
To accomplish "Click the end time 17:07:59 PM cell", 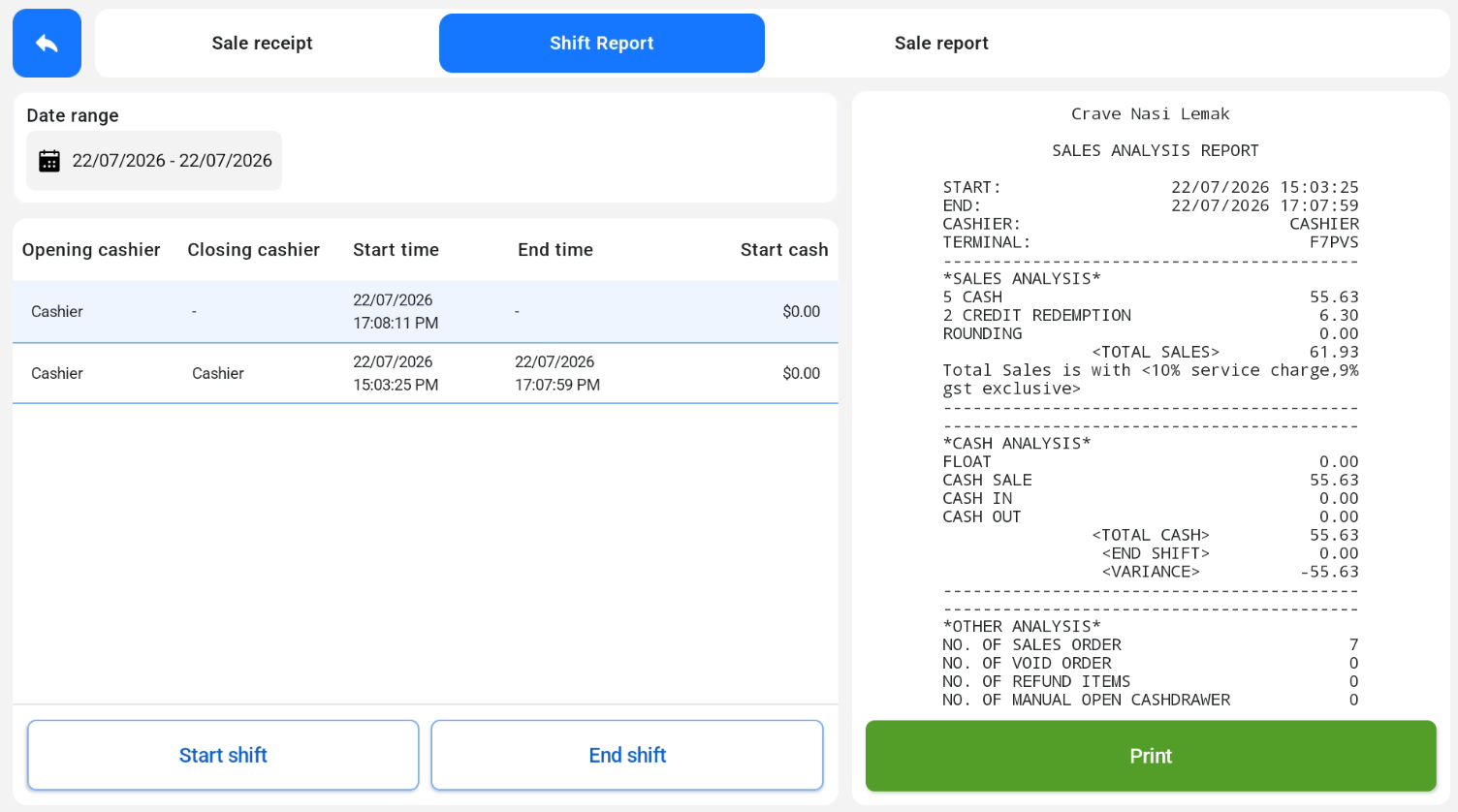I will 557,373.
